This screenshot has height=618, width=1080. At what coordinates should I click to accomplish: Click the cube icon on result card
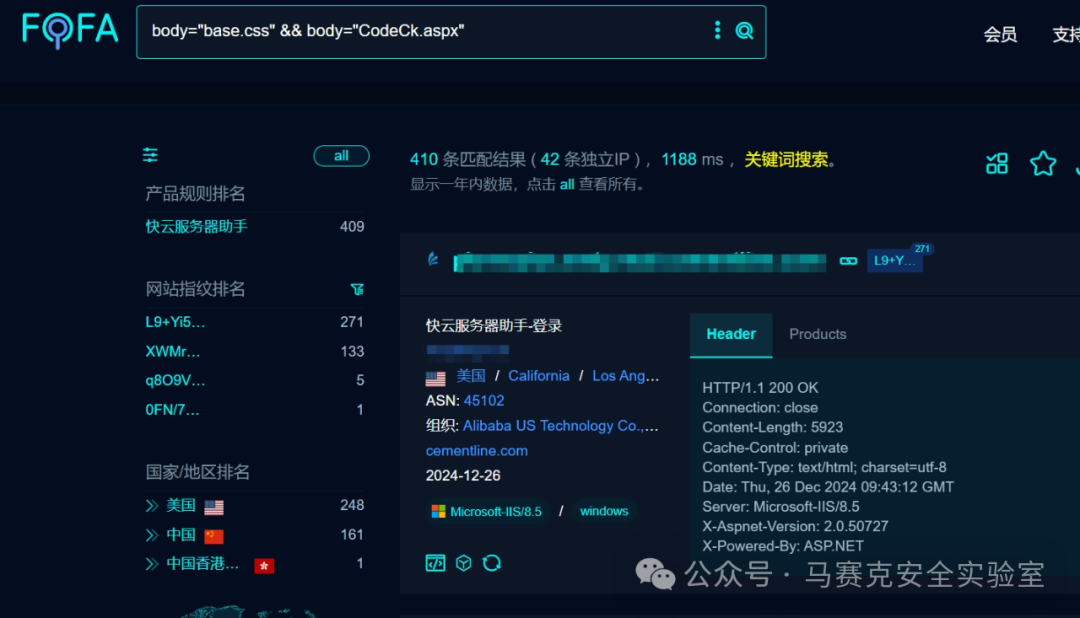464,563
